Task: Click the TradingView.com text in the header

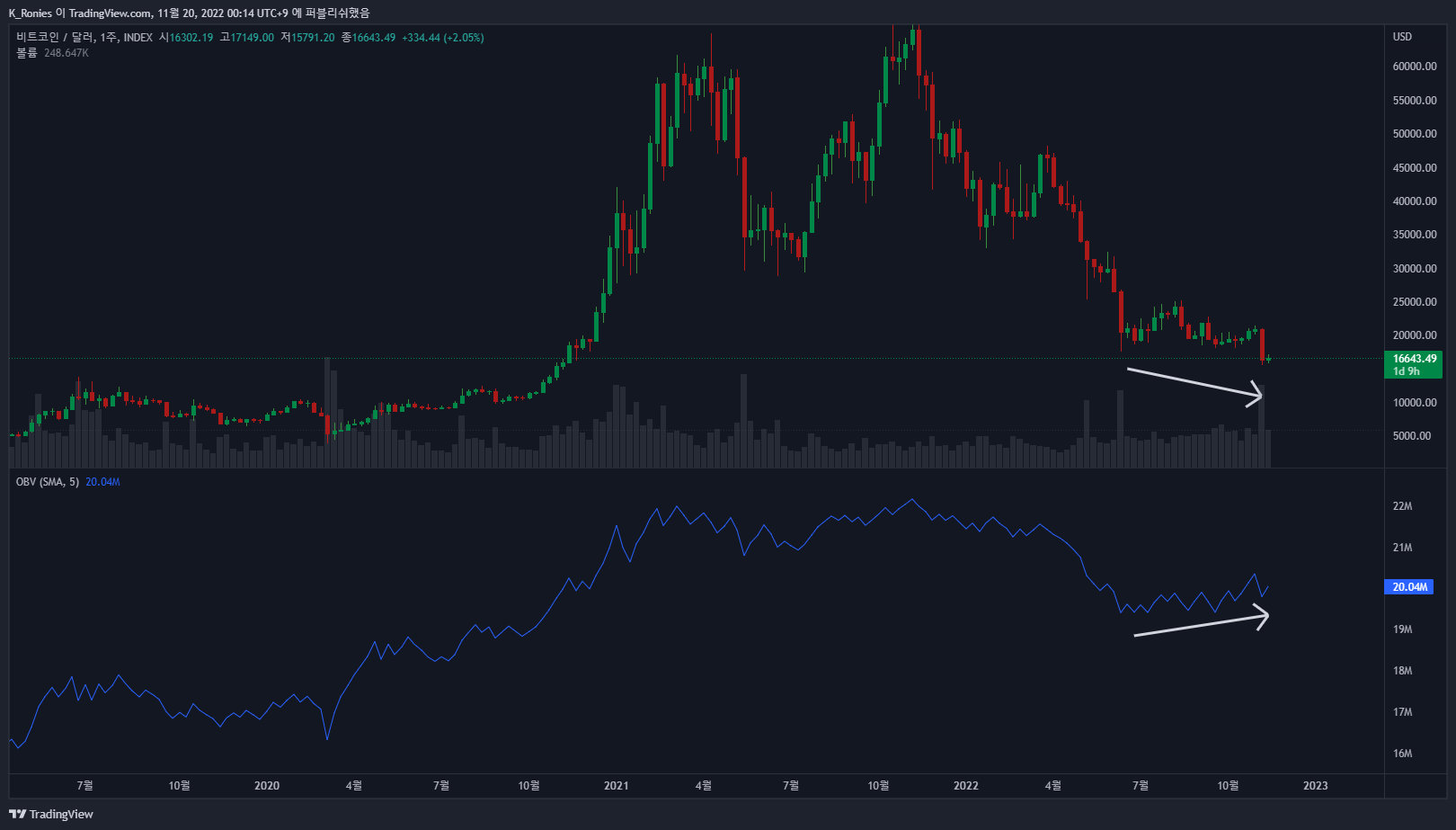Action: pyautogui.click(x=110, y=13)
